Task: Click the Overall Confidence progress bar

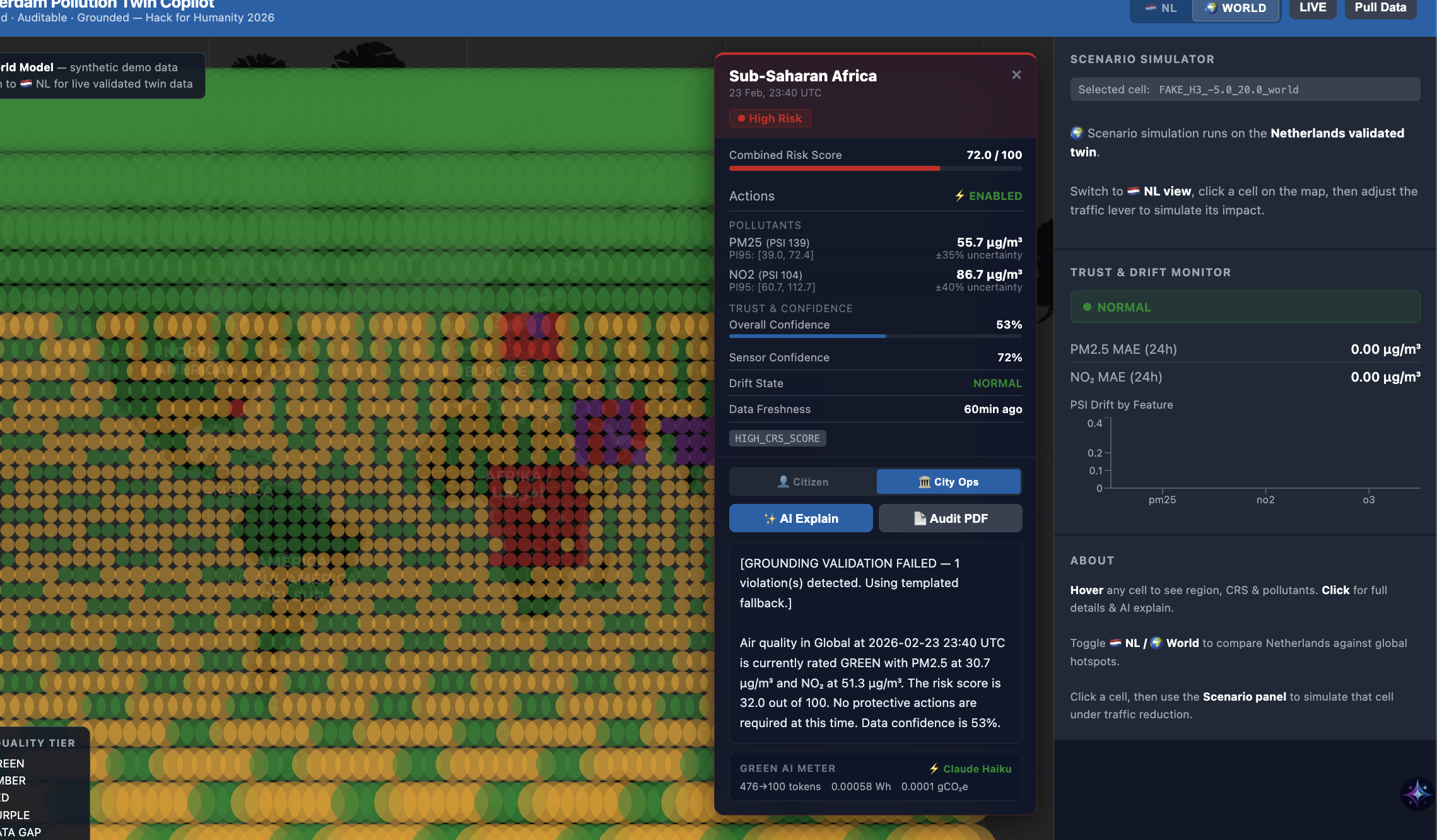Action: [x=875, y=336]
